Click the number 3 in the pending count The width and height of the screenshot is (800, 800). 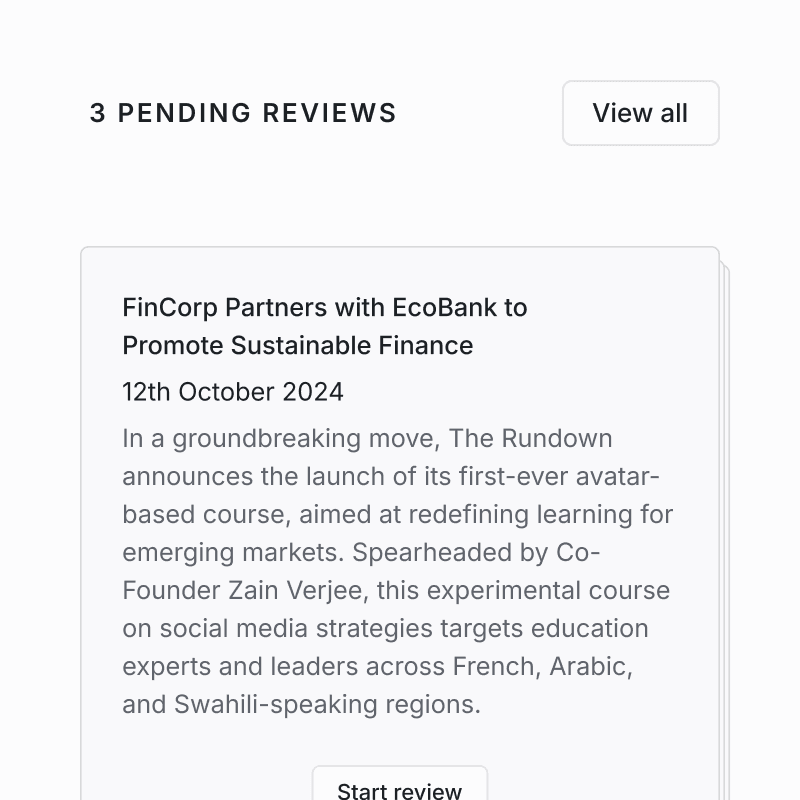tap(97, 113)
